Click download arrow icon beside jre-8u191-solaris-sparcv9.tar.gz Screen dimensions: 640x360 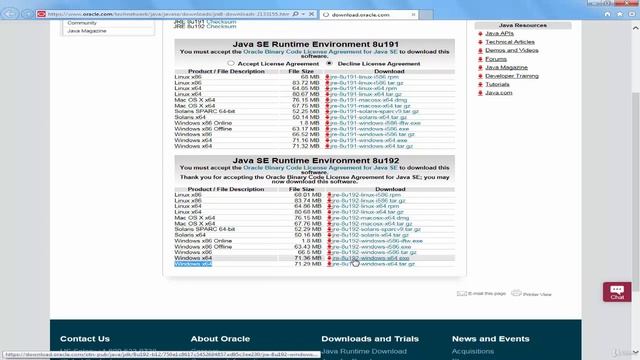pyautogui.click(x=327, y=111)
